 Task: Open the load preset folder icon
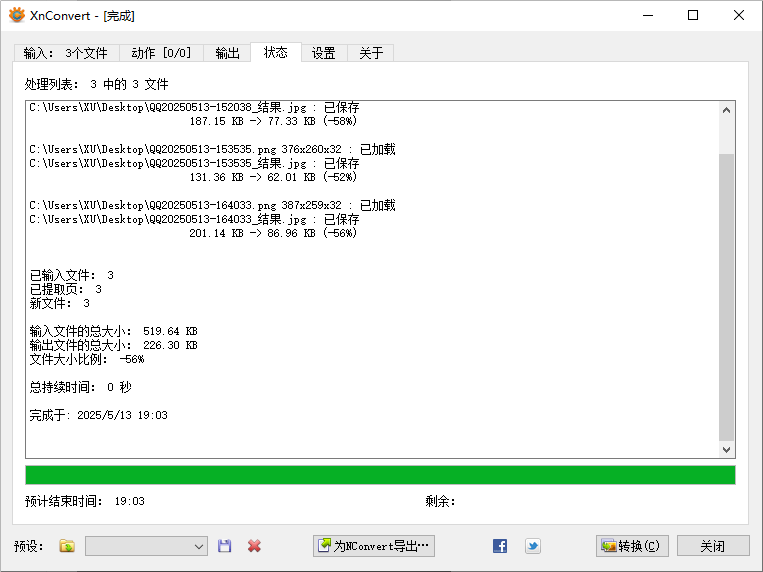[67, 546]
